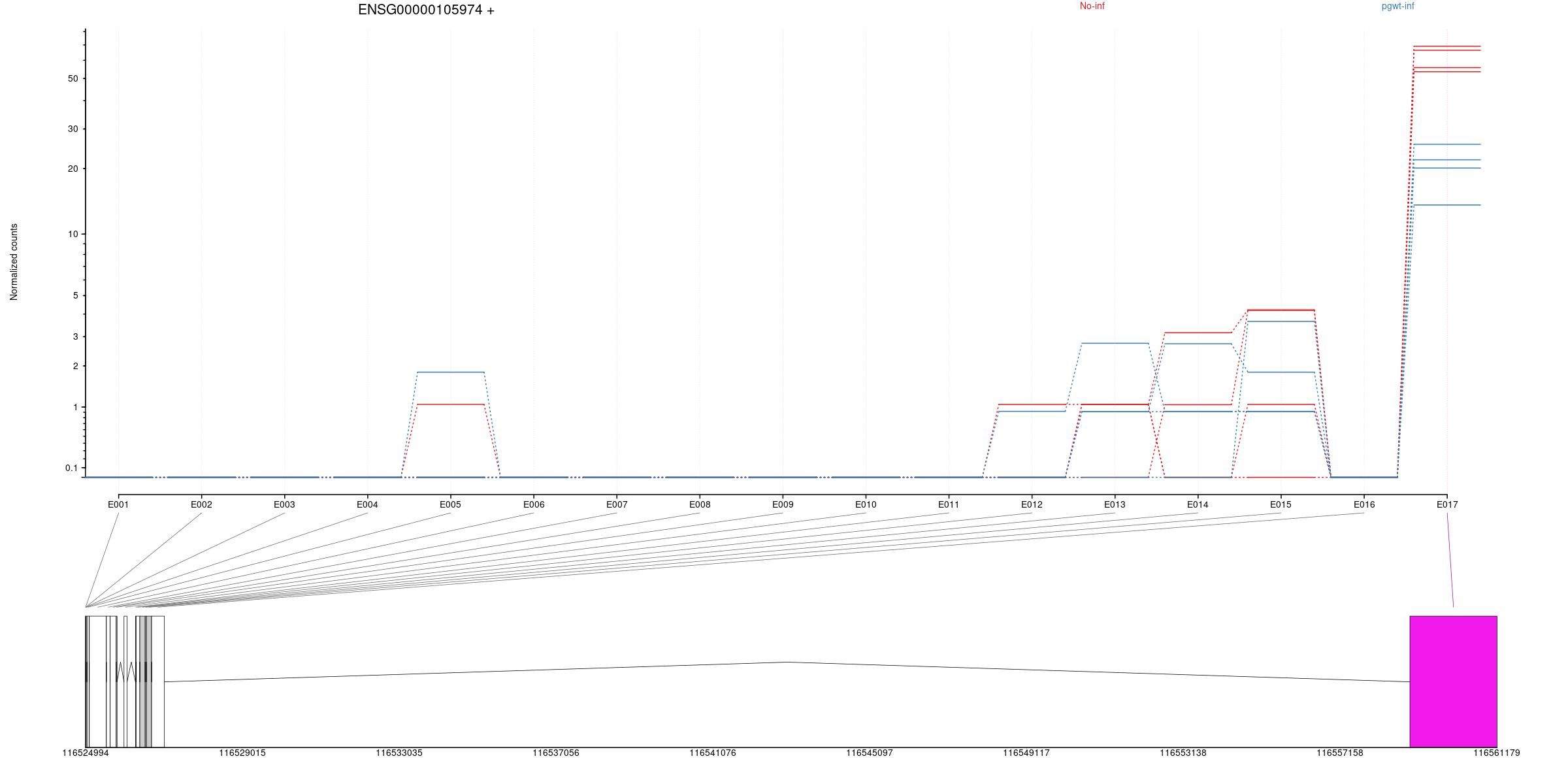Click the blue E013 line near 3
The width and height of the screenshot is (1568, 784).
(x=1115, y=343)
